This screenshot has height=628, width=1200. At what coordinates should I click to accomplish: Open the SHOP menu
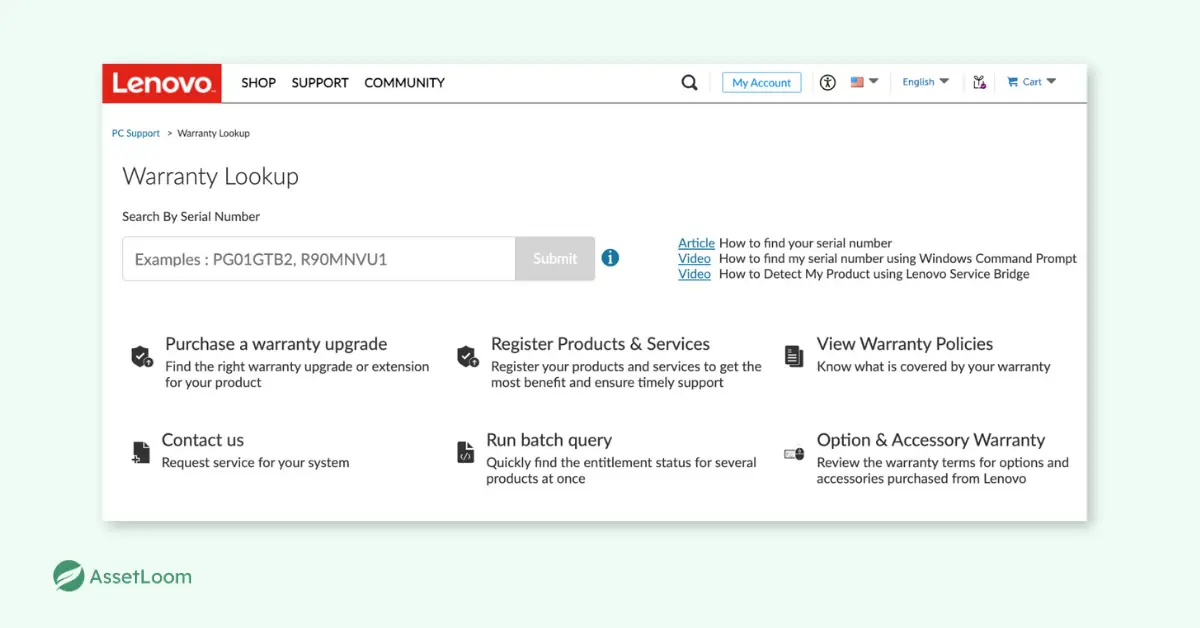pyautogui.click(x=258, y=83)
